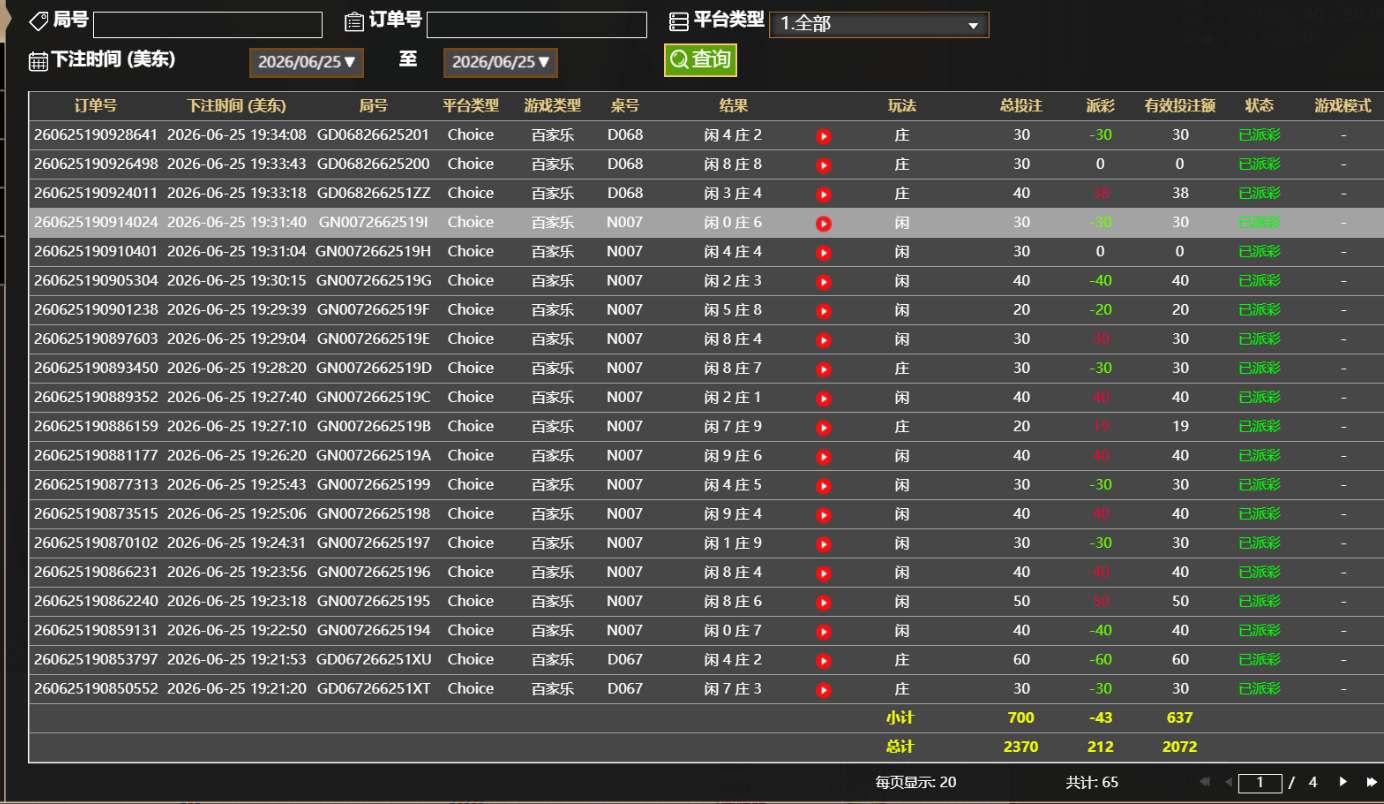Click the 平台类型 list icon above the table
1384x804 pixels.
click(x=679, y=22)
